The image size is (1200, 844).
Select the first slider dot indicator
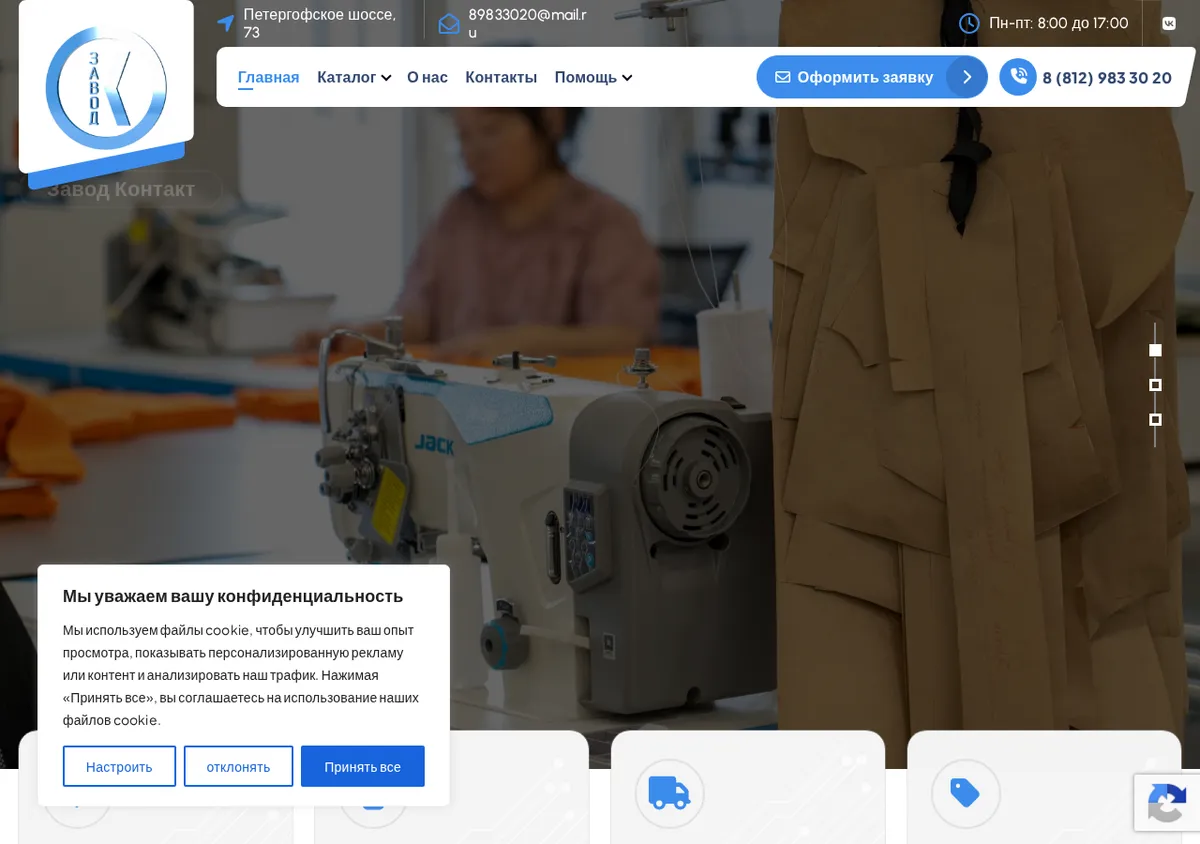pos(1155,350)
